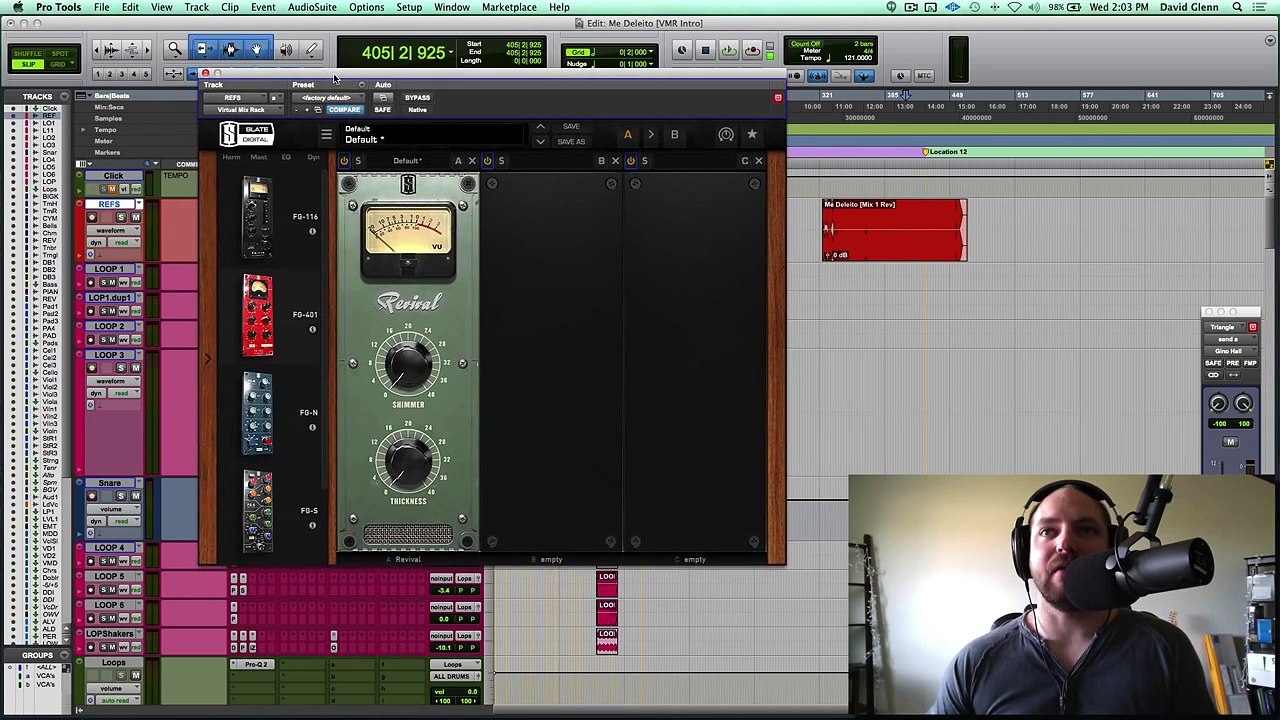
Task: Open the Slate Digital circular settings icon
Action: click(726, 134)
